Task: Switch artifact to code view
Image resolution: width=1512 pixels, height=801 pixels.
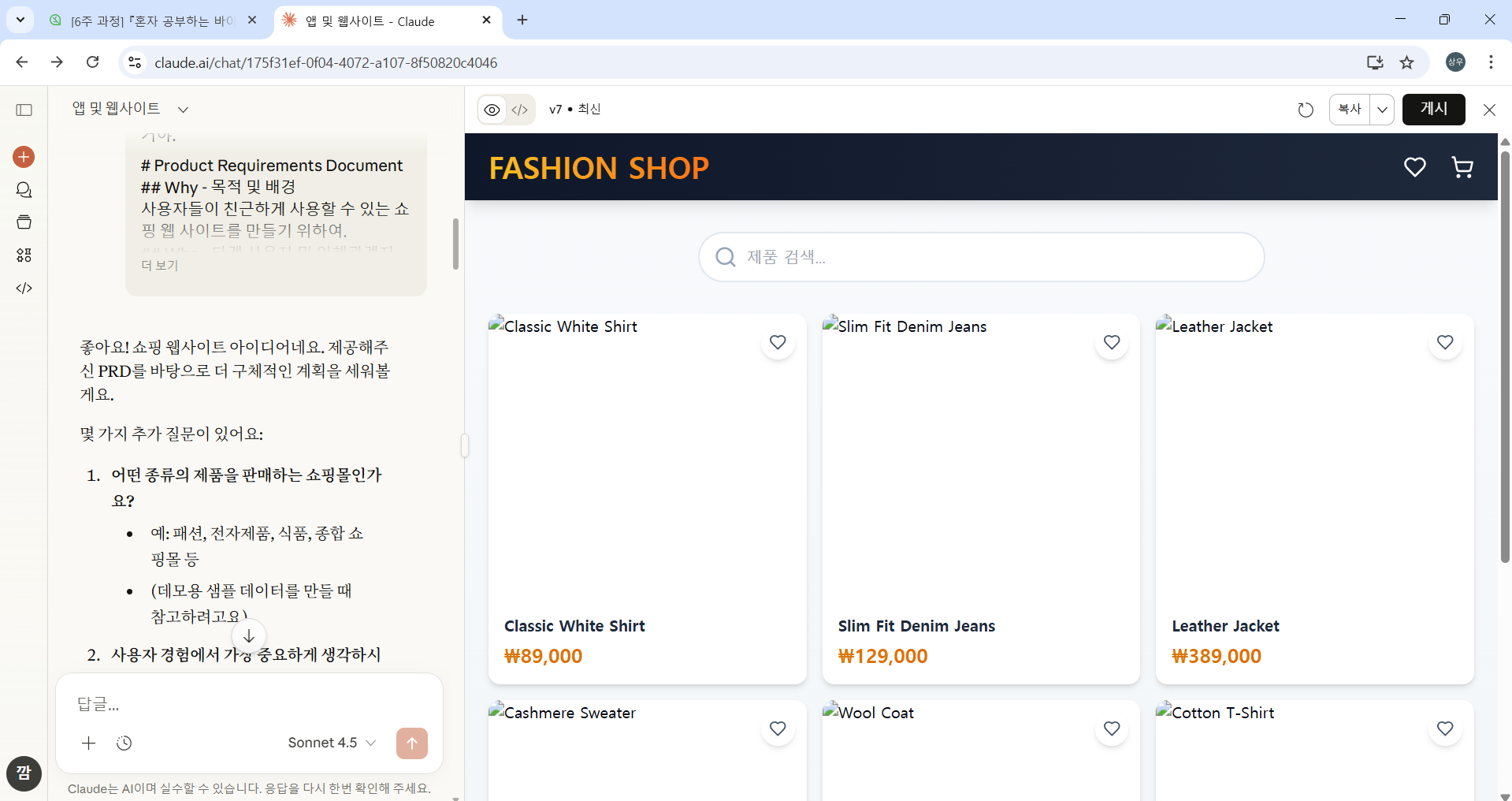Action: tap(520, 110)
